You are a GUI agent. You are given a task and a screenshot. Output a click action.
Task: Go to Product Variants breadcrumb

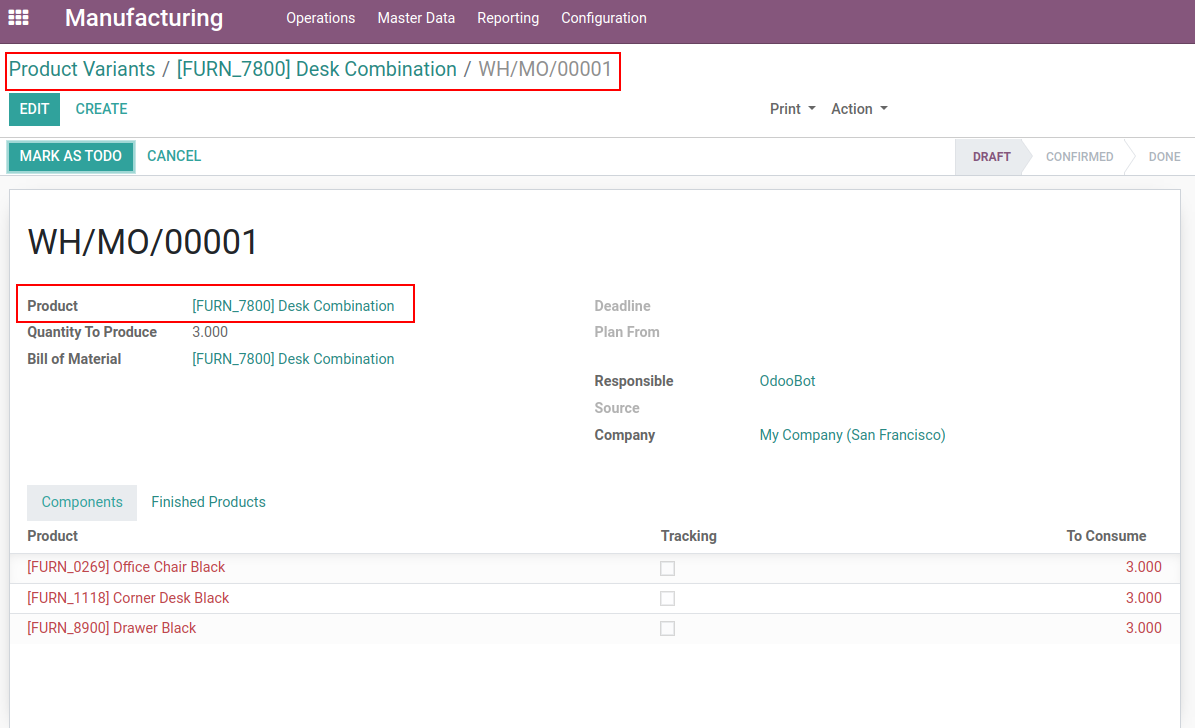[x=82, y=69]
